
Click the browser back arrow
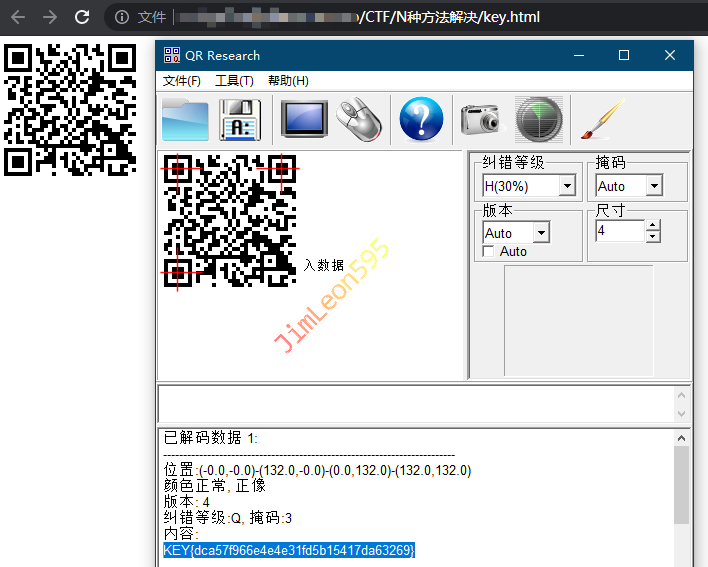point(18,17)
